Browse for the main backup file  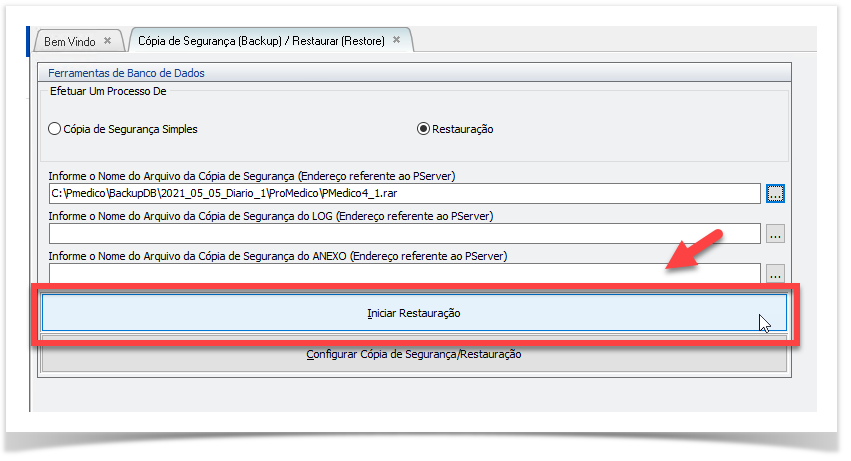(776, 193)
